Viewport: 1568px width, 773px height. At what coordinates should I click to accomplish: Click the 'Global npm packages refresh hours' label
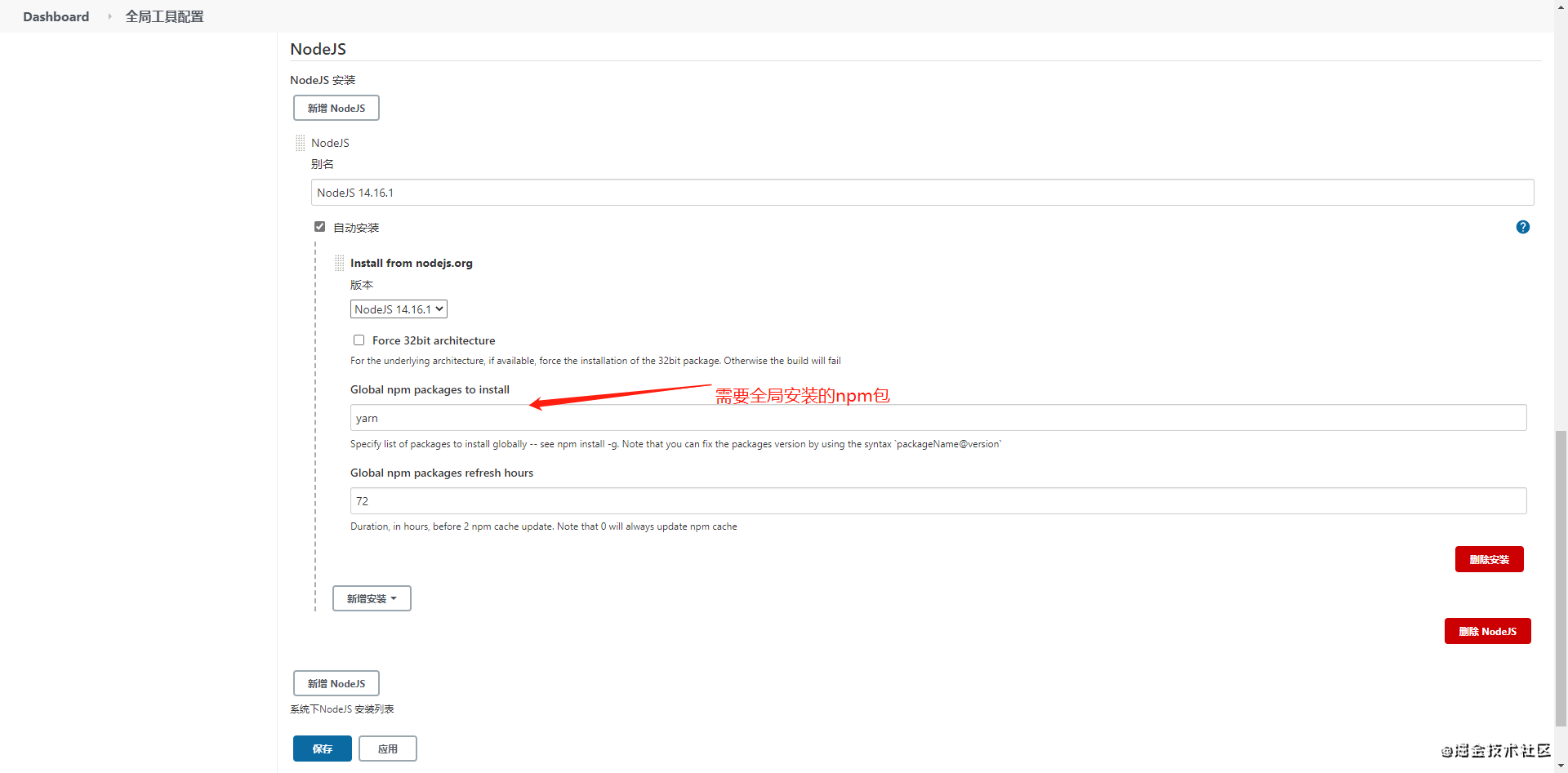(x=442, y=473)
